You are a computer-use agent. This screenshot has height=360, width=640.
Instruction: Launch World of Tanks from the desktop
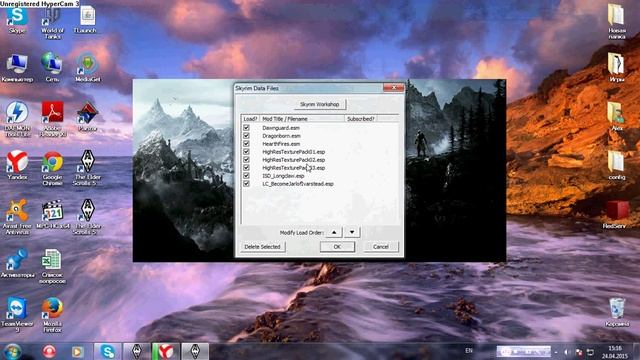tap(52, 22)
